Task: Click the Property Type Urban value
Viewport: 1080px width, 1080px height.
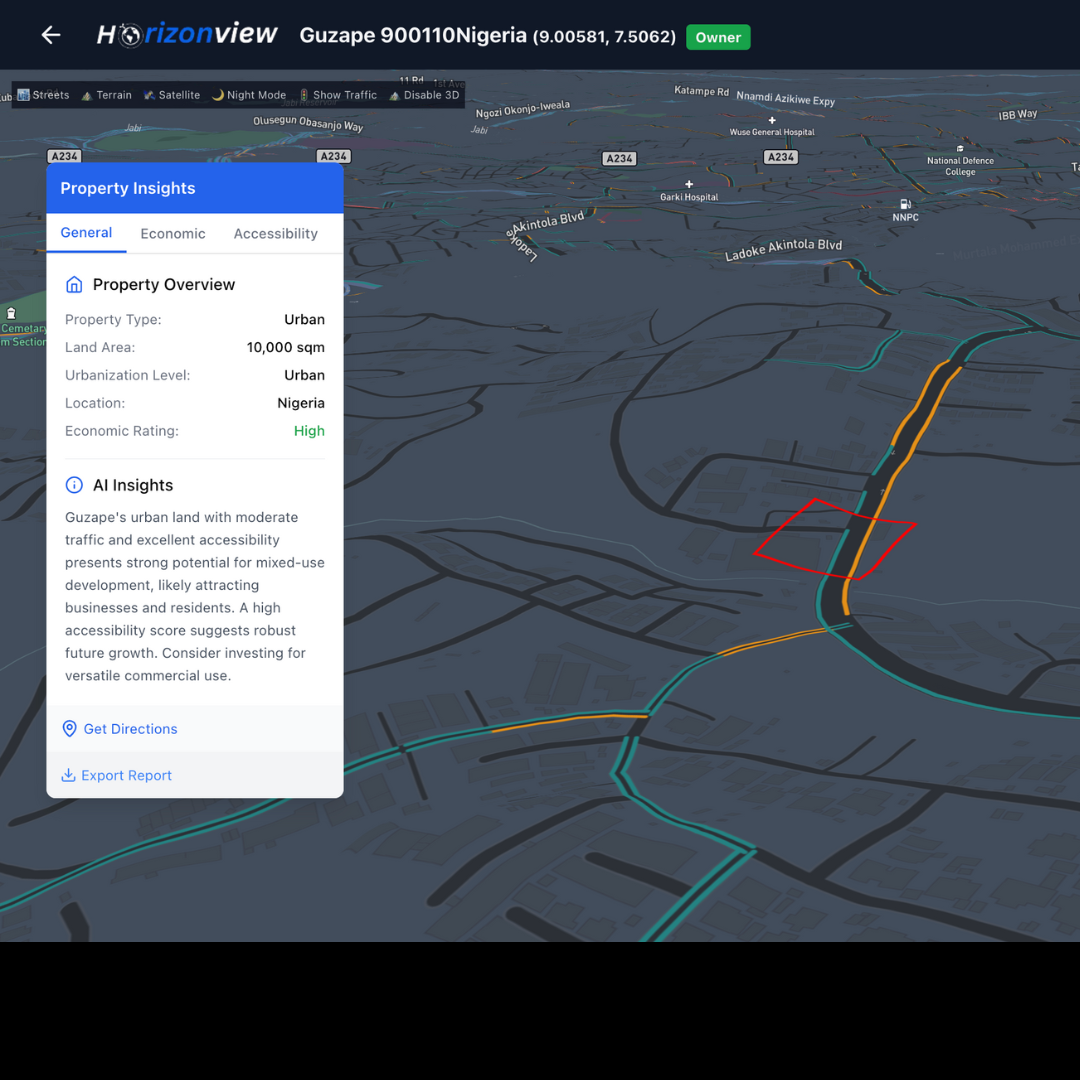Action: coord(304,320)
